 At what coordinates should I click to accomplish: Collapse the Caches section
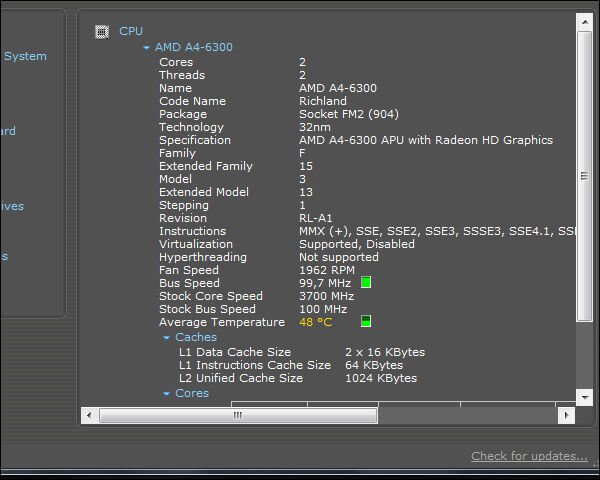[x=166, y=338]
